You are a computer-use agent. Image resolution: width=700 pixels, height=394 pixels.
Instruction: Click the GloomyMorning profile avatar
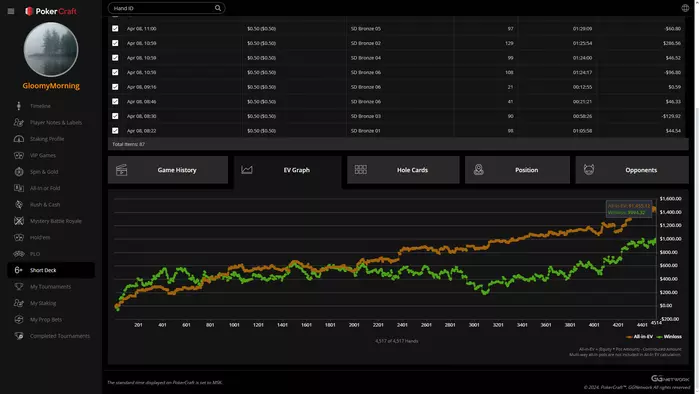click(51, 50)
